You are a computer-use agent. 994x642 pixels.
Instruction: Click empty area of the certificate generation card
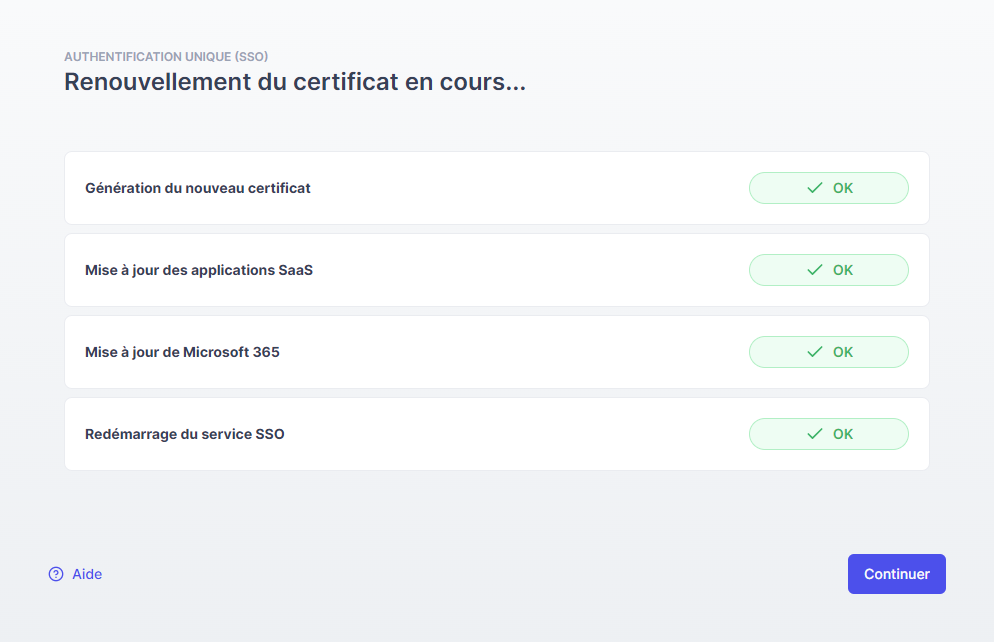coord(530,188)
